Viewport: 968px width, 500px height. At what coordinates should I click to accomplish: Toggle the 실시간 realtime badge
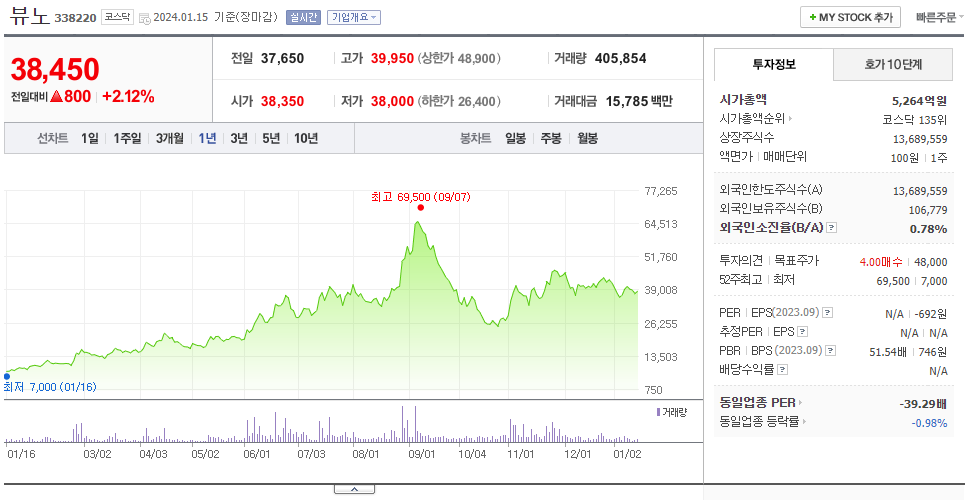(x=303, y=17)
